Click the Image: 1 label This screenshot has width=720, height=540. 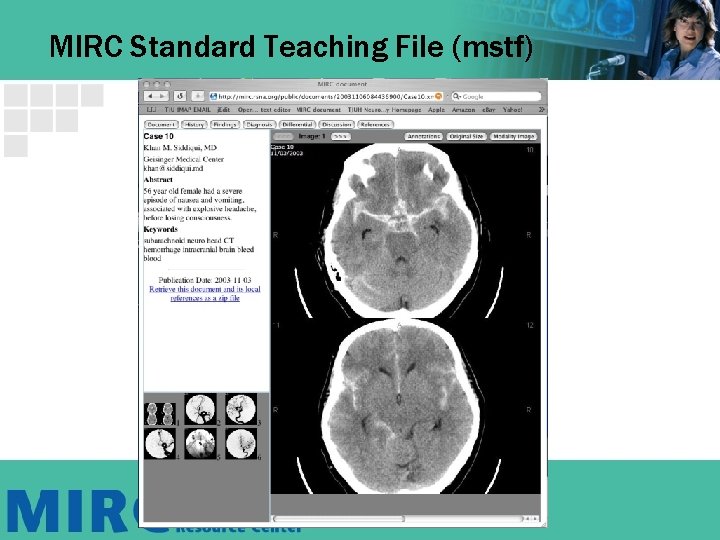(x=312, y=136)
